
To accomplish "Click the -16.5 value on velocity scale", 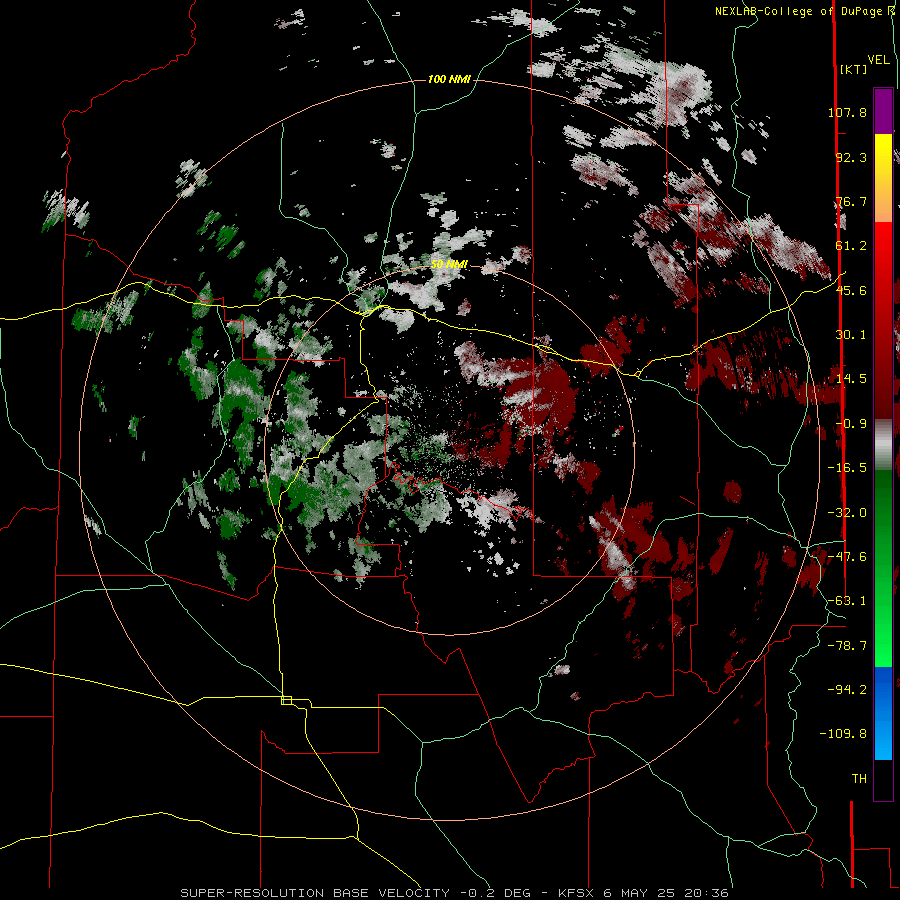I will (x=847, y=468).
